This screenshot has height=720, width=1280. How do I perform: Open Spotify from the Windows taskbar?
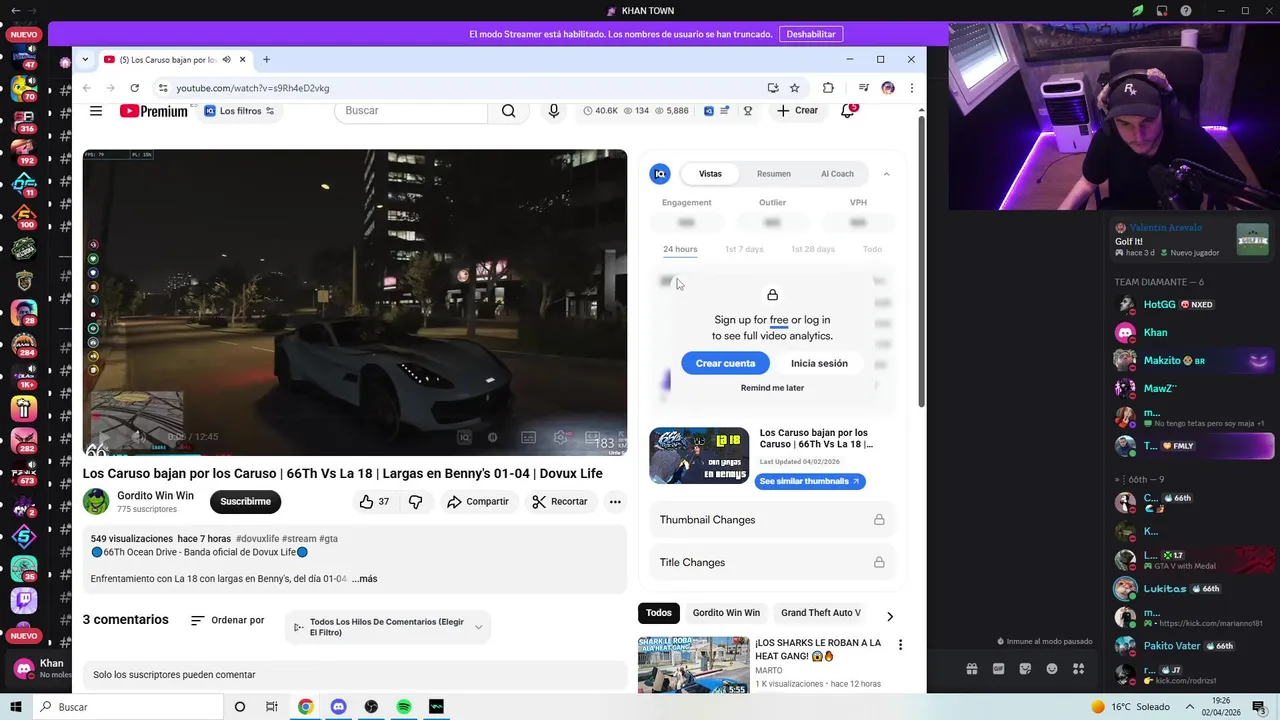coord(404,707)
